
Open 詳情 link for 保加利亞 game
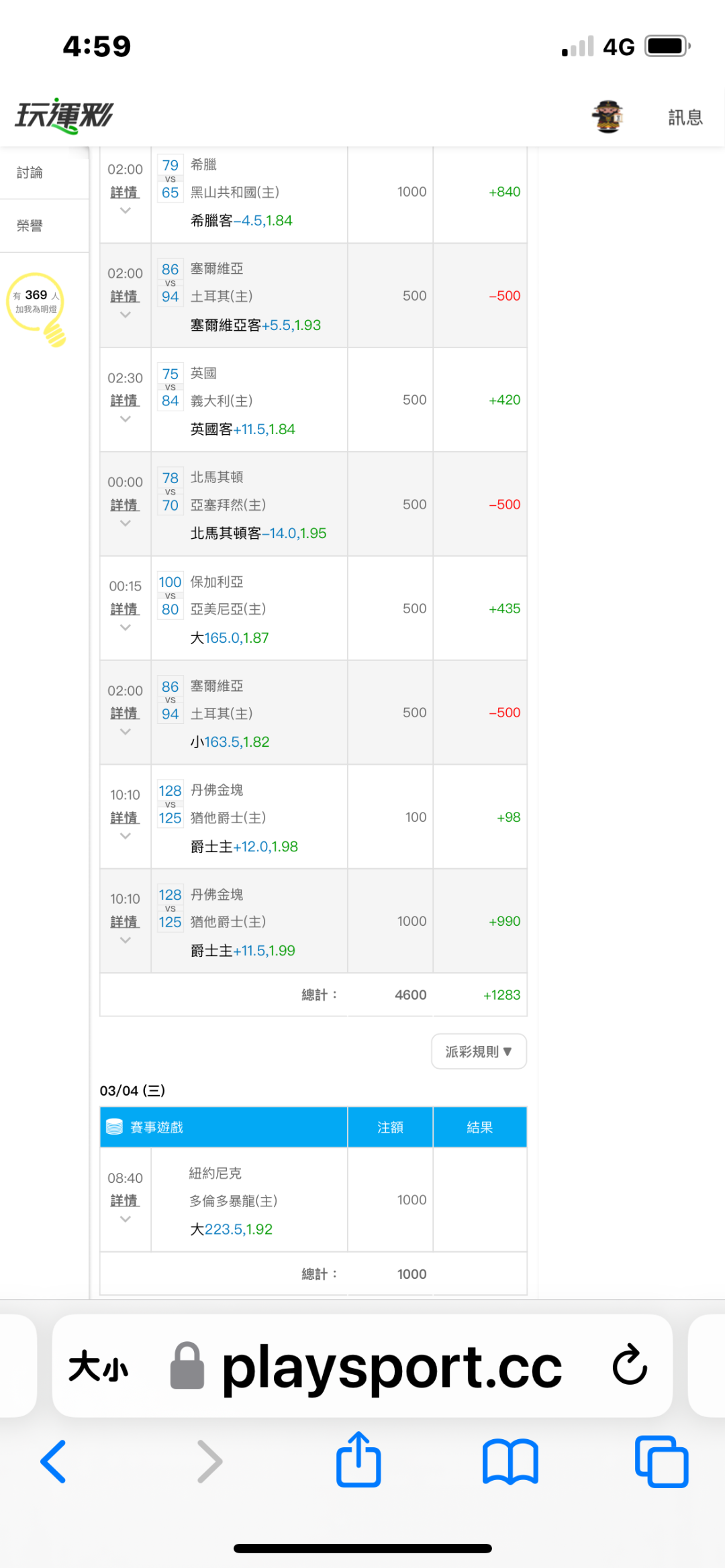pos(125,609)
